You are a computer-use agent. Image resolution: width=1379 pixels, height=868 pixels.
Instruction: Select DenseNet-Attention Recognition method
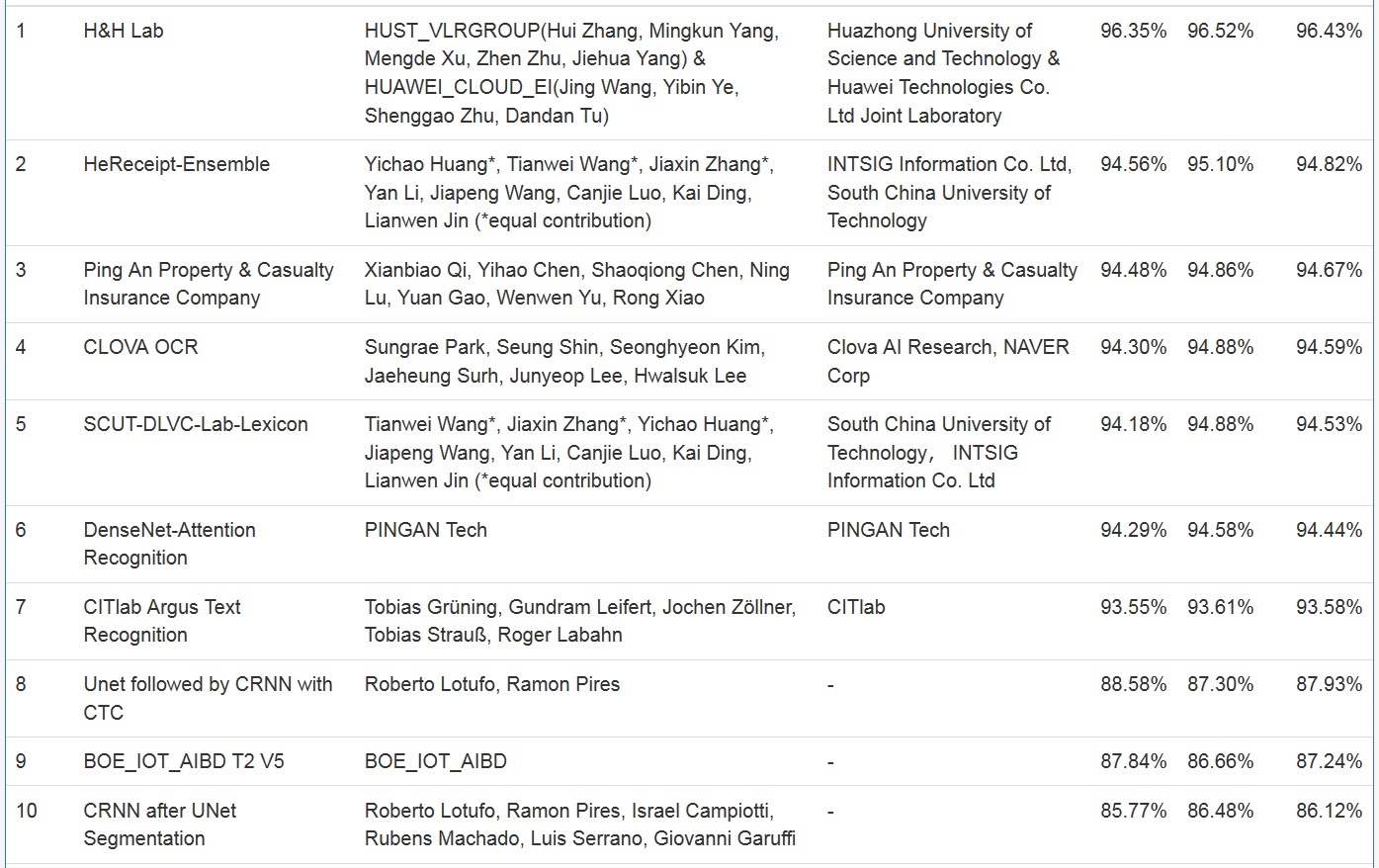coord(169,544)
